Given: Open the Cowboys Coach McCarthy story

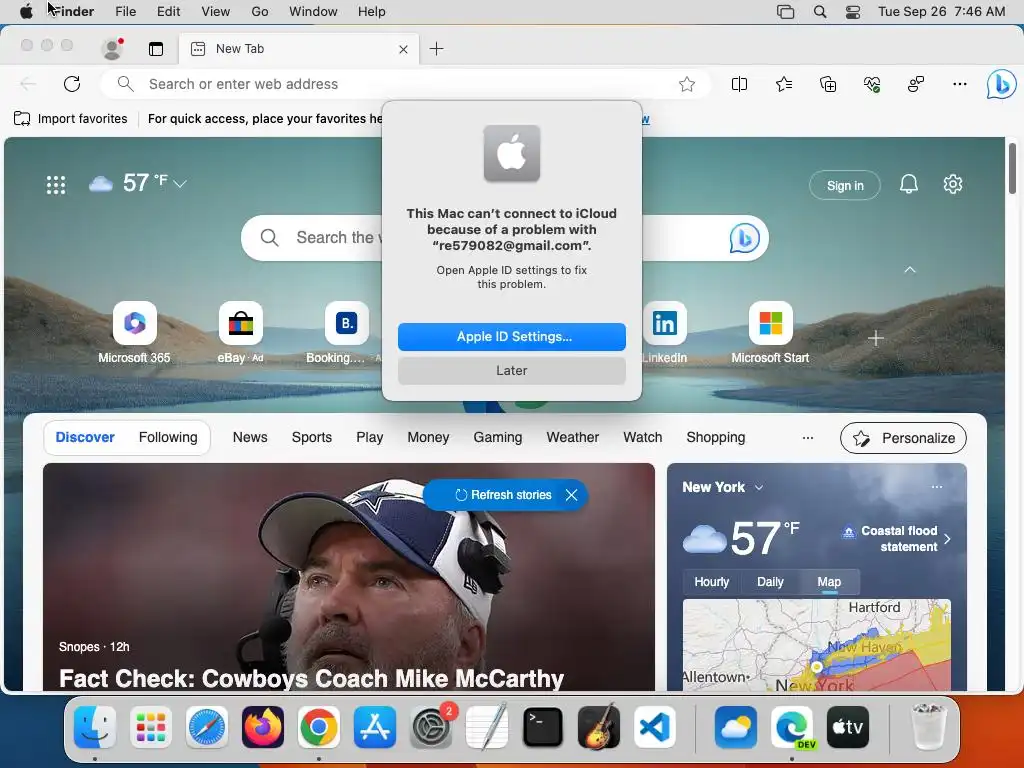Looking at the screenshot, I should (349, 577).
